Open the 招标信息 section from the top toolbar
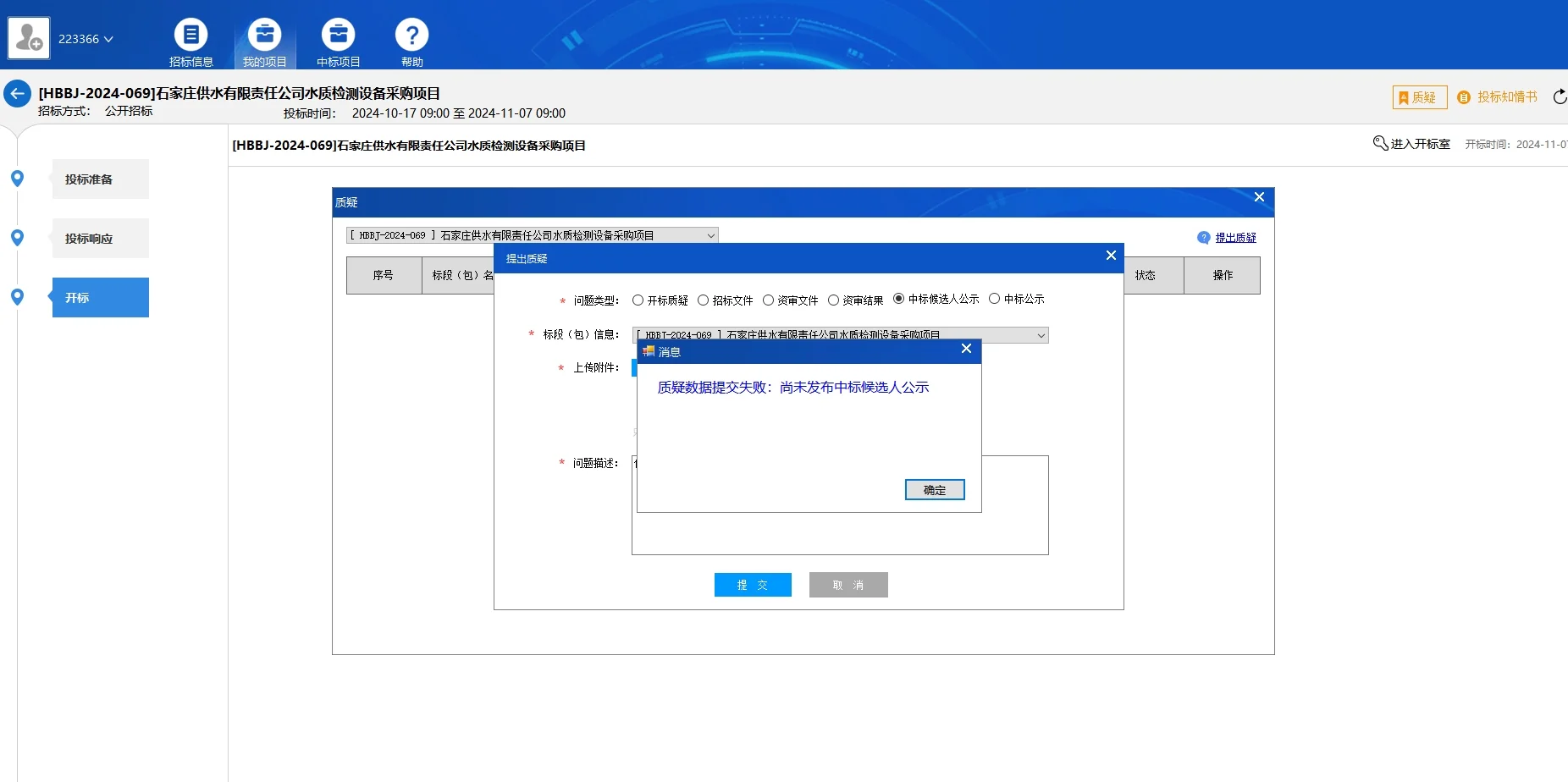Screen dimensions: 1568x782 [x=191, y=38]
